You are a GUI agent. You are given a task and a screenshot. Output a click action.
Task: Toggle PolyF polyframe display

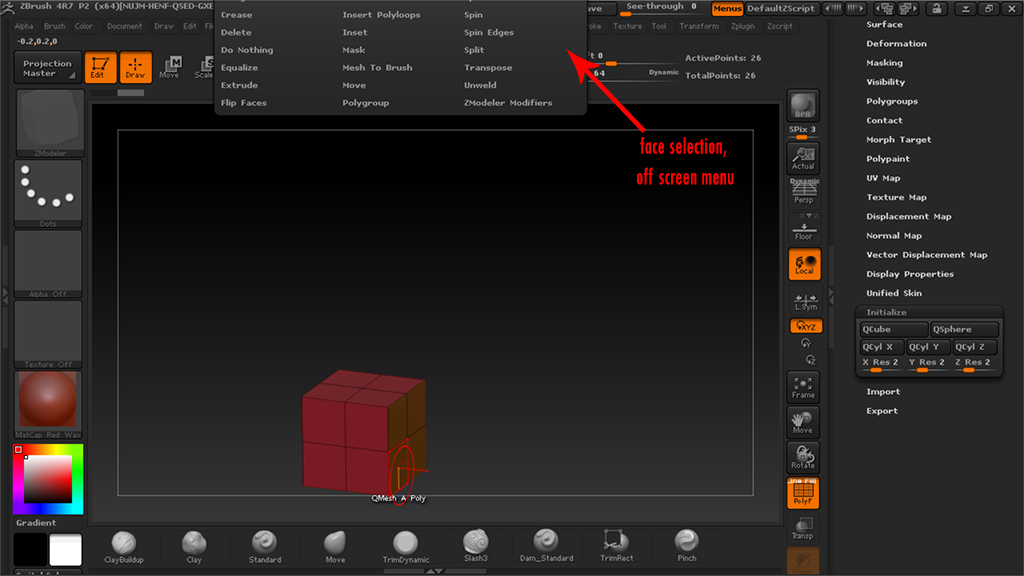(x=803, y=493)
